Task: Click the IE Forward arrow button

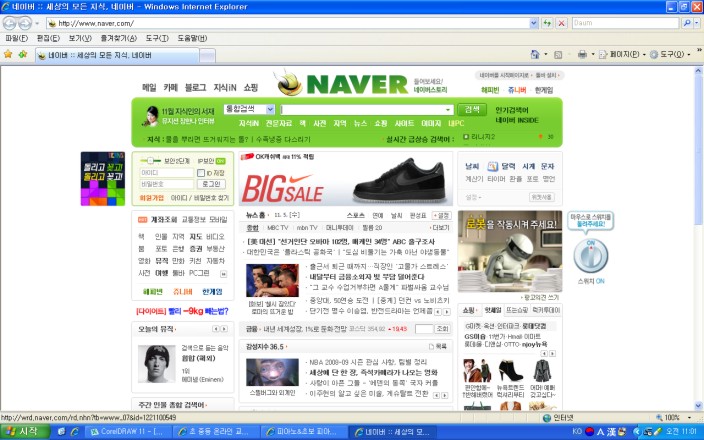Action: pyautogui.click(x=25, y=23)
